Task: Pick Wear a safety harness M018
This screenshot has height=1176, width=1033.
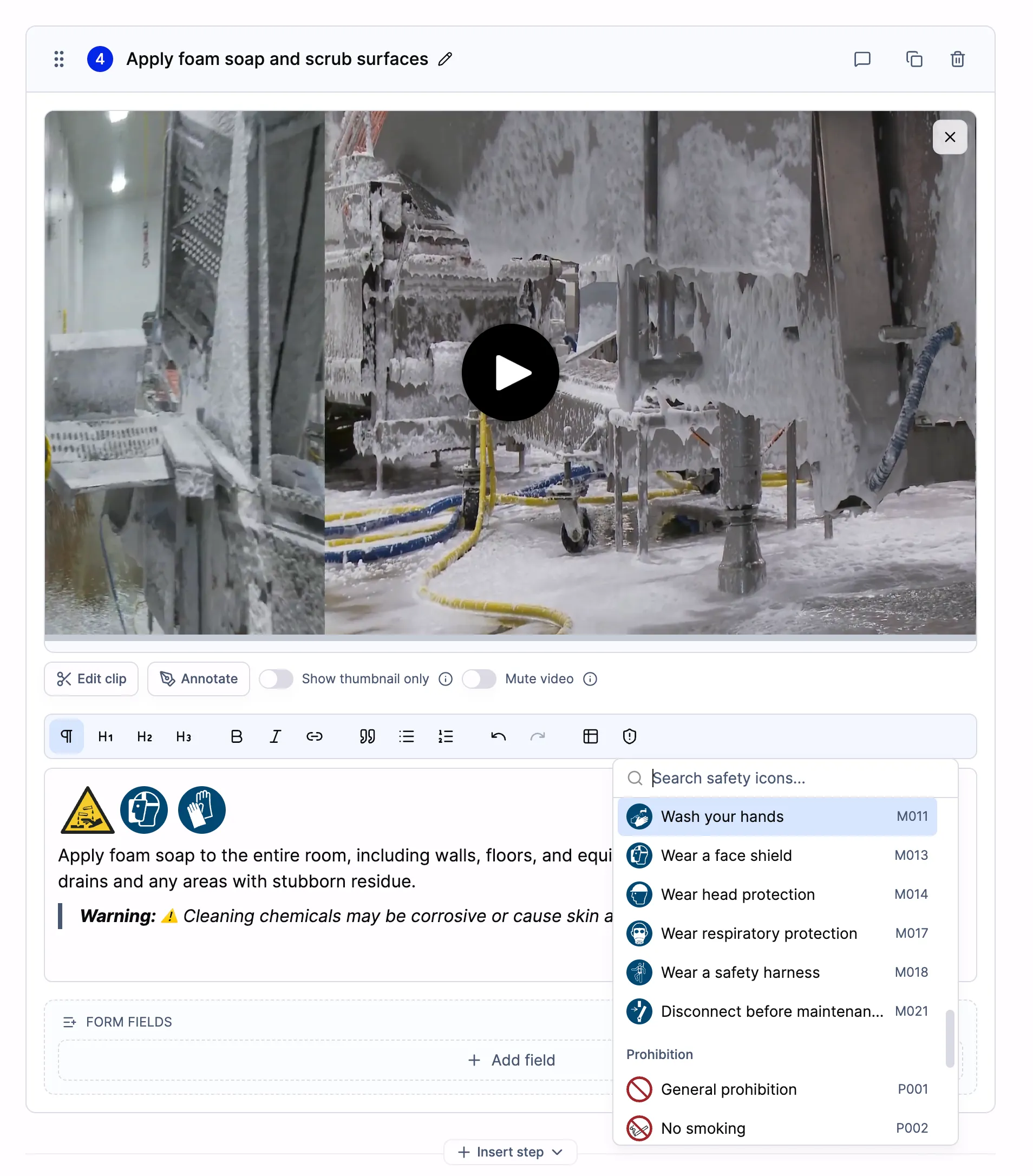Action: 777,972
